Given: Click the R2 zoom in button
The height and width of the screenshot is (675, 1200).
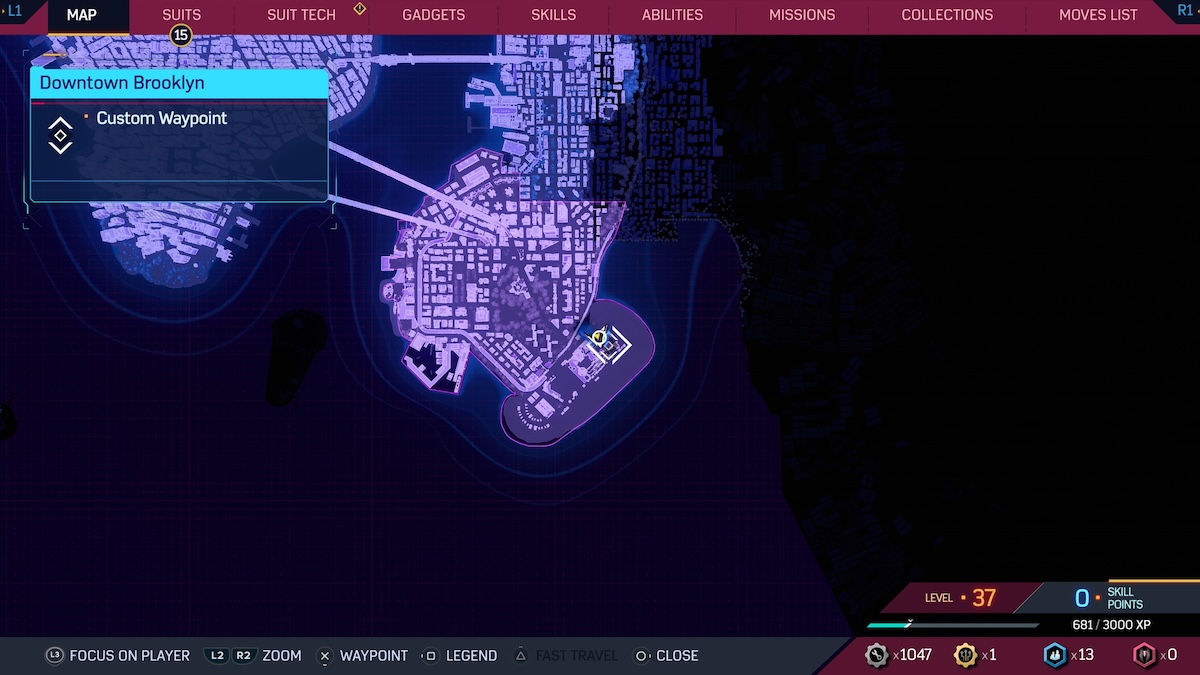Looking at the screenshot, I should (243, 656).
